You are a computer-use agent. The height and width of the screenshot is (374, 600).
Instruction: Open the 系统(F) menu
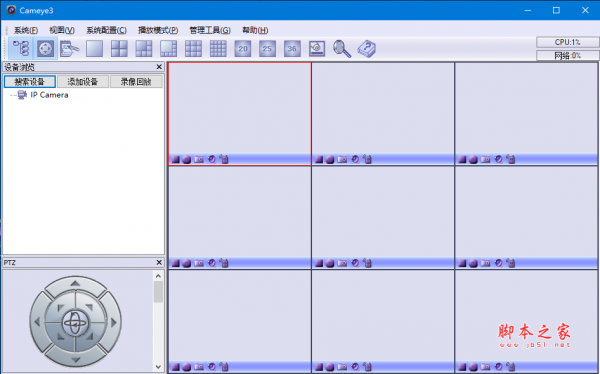click(26, 30)
